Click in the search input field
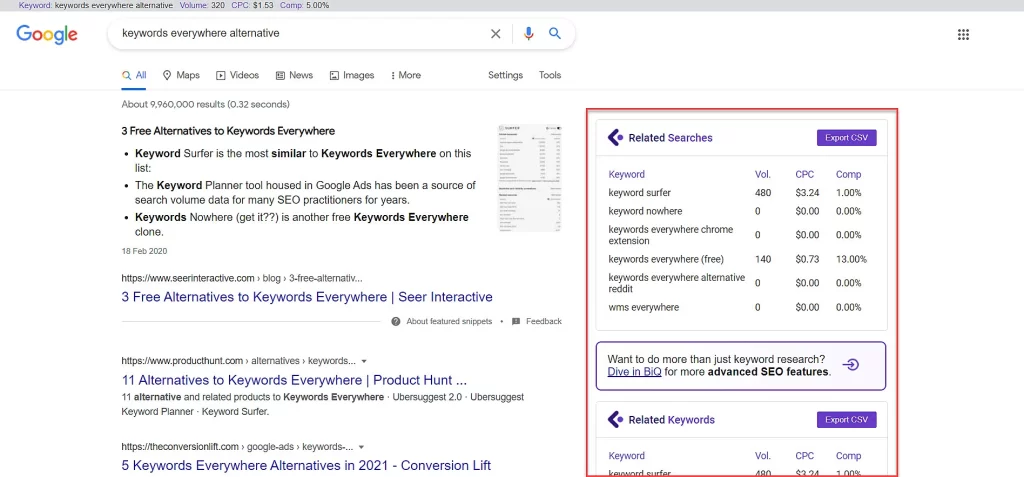The image size is (1024, 477). 300,33
